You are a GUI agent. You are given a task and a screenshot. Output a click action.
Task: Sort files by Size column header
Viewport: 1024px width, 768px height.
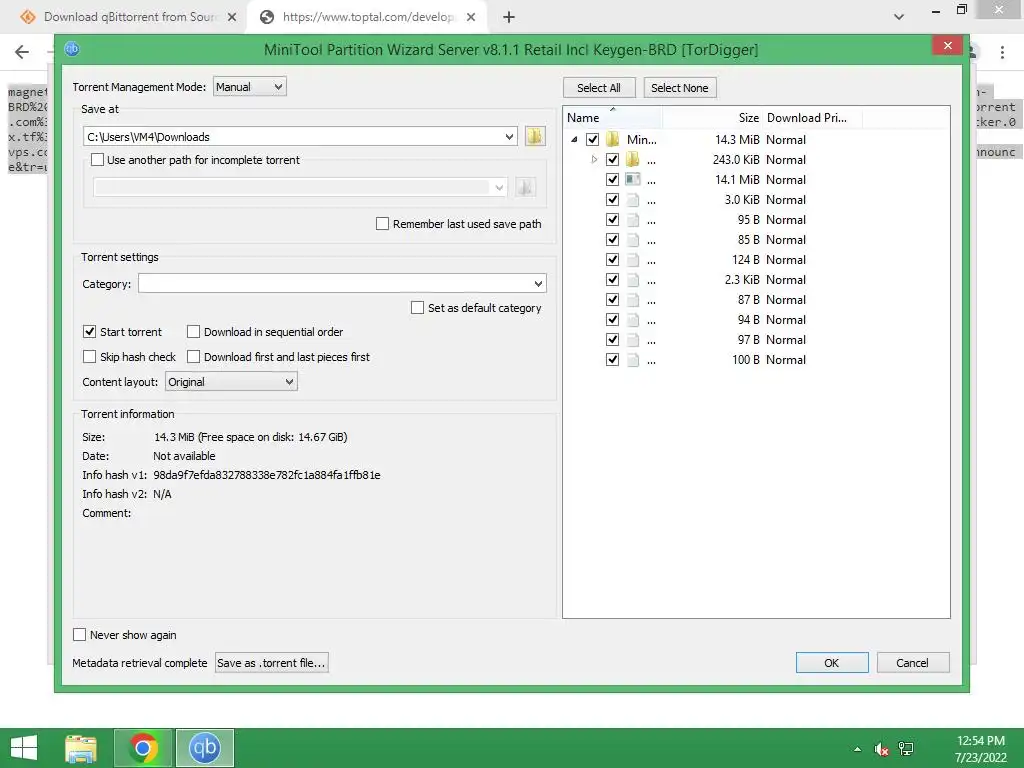point(712,118)
